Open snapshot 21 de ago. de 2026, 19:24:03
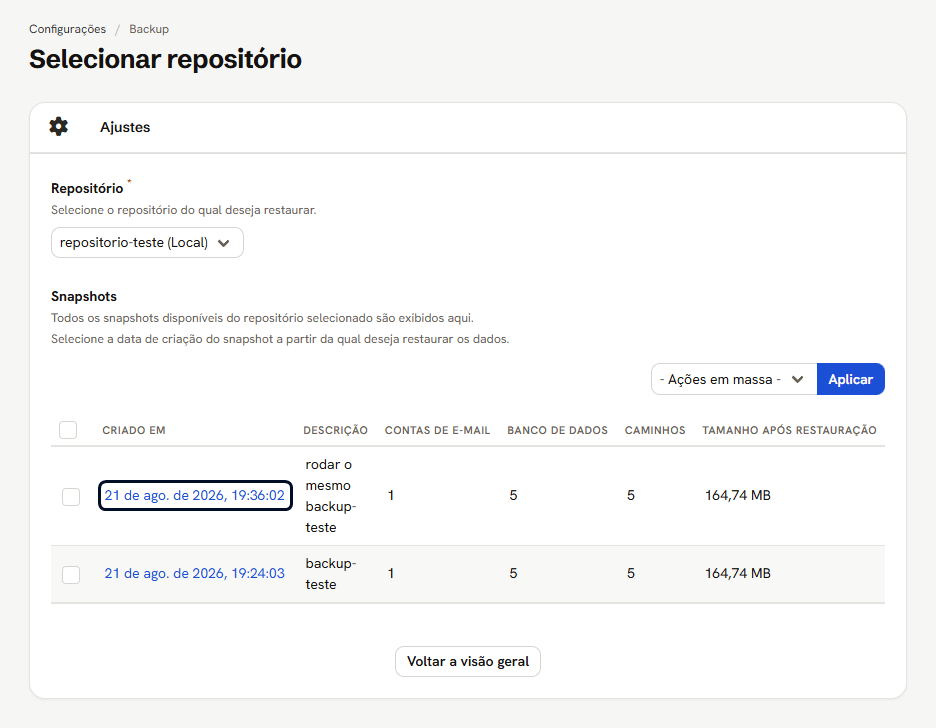This screenshot has height=728, width=936. point(195,573)
